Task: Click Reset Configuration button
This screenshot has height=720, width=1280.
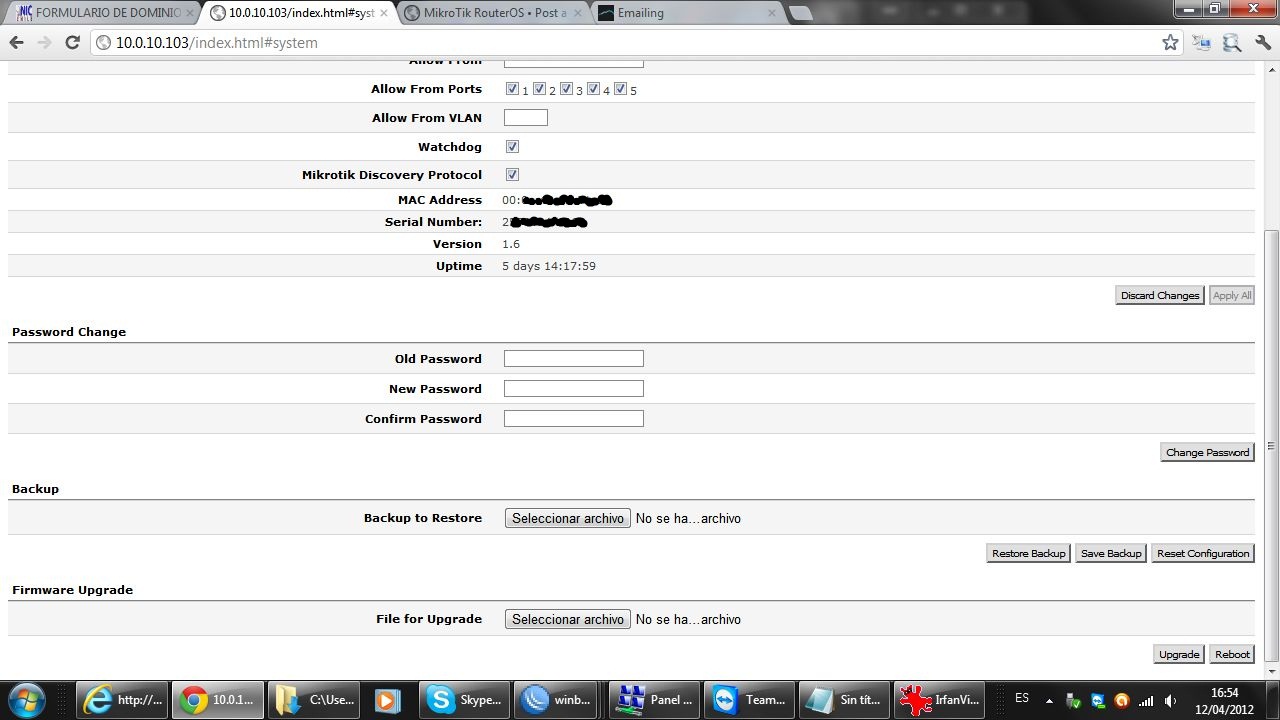Action: tap(1203, 553)
